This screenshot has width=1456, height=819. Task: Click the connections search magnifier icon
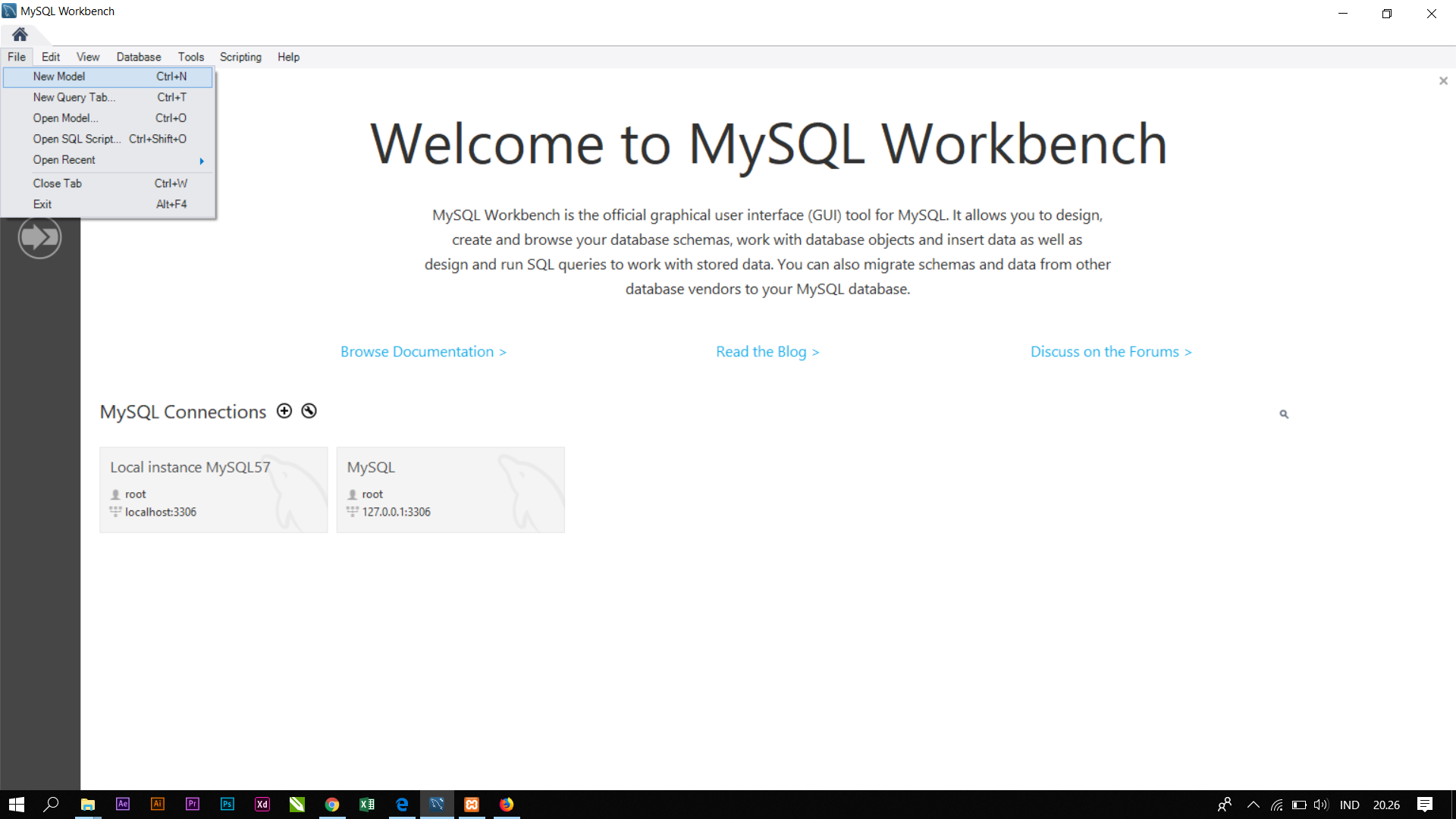coord(1284,414)
